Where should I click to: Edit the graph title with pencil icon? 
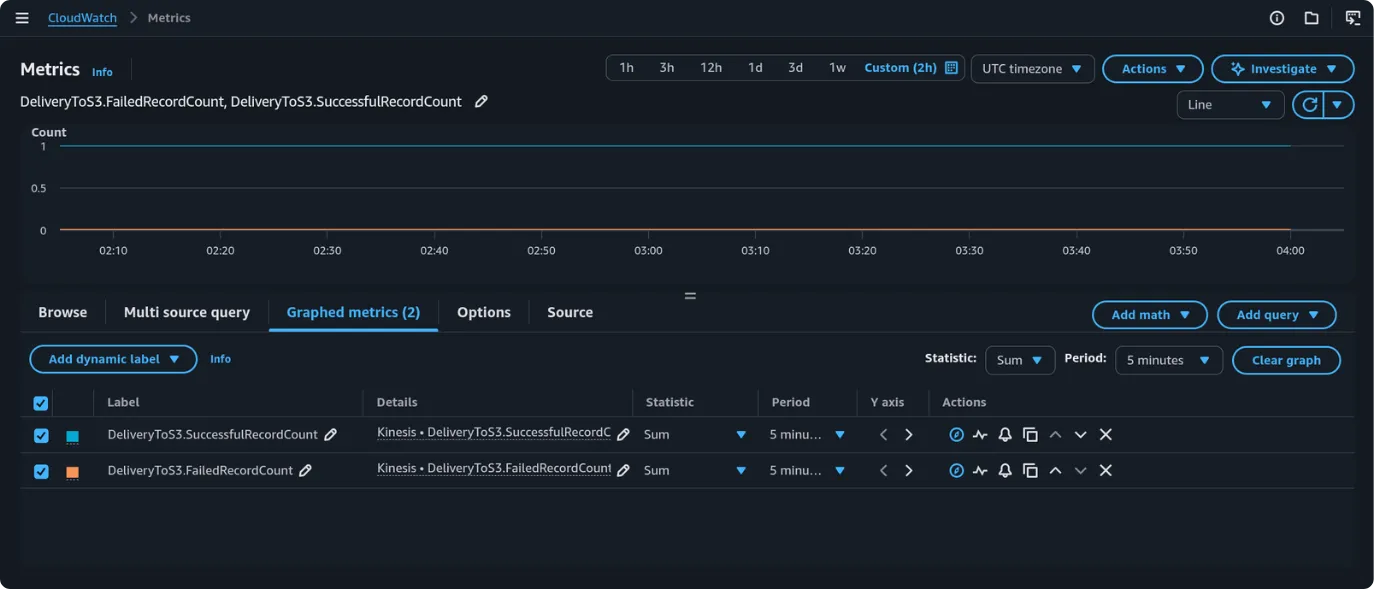coord(481,101)
